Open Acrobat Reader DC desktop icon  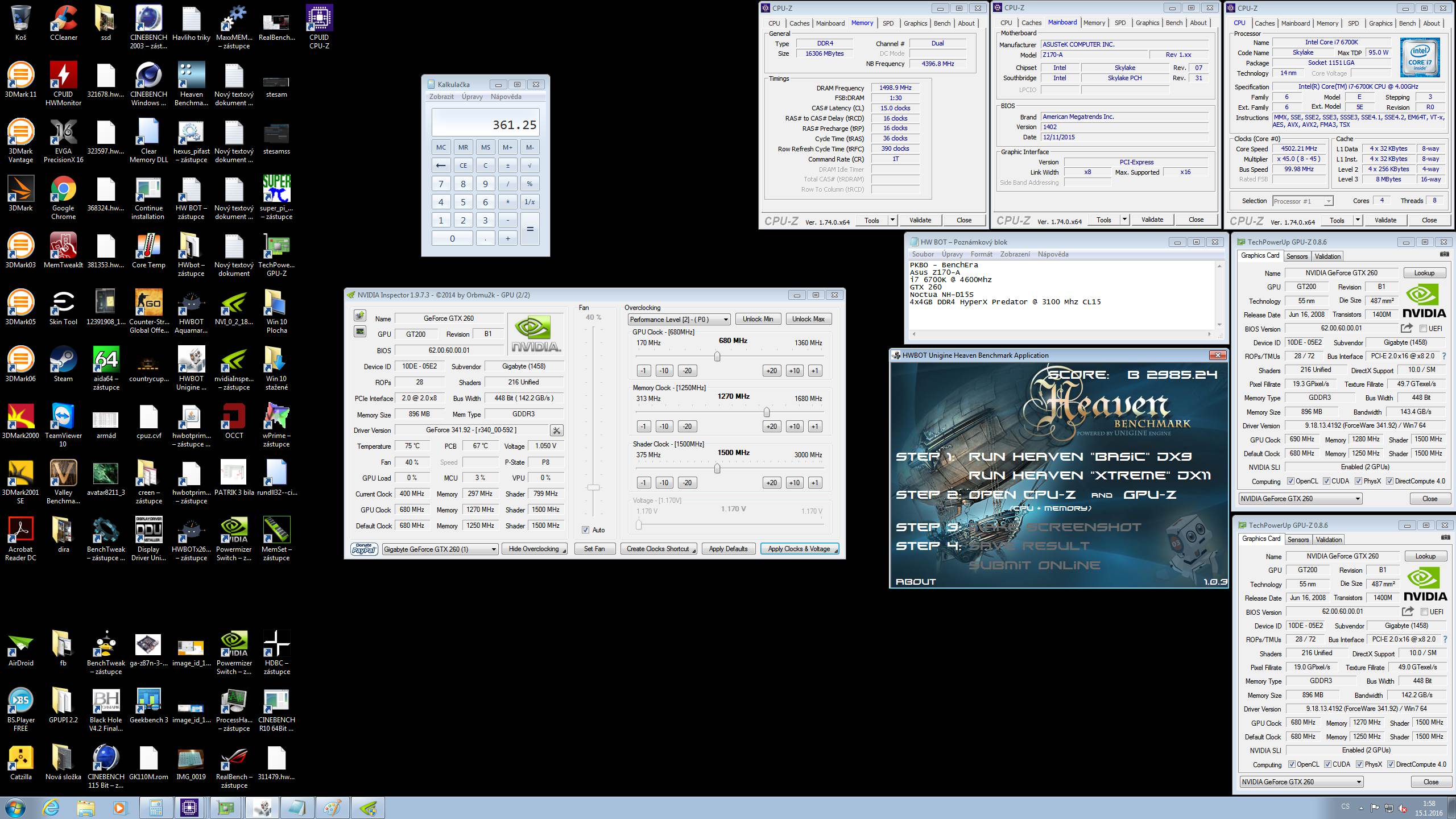pos(20,539)
